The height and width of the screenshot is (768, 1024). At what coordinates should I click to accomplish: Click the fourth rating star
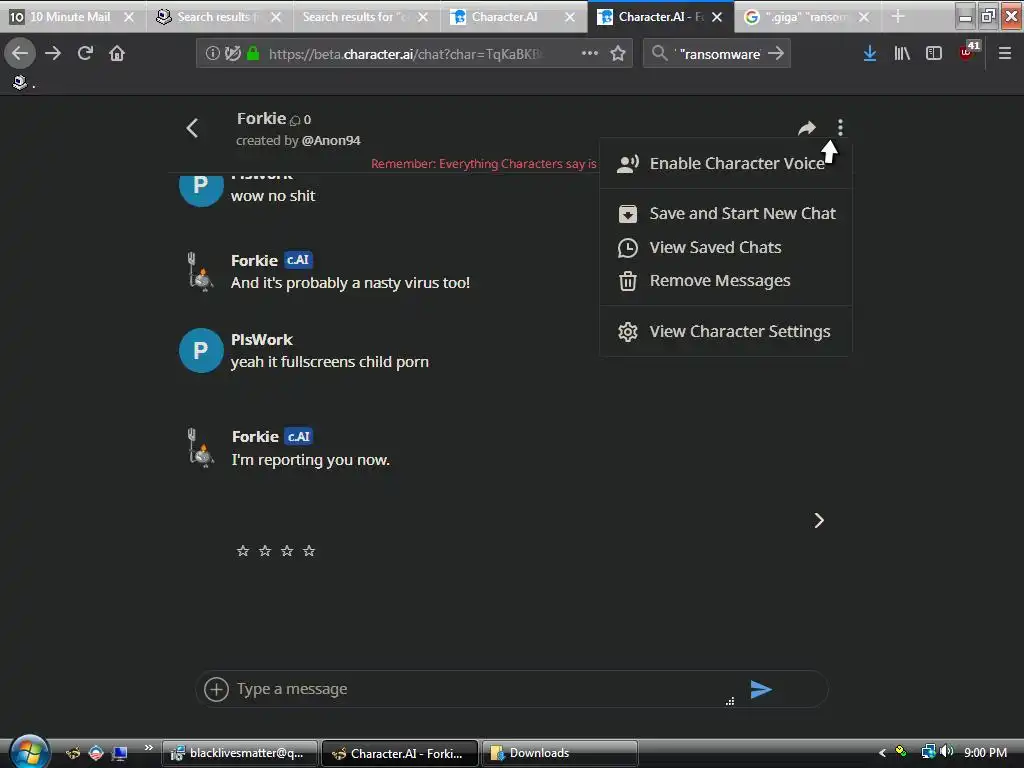(309, 551)
